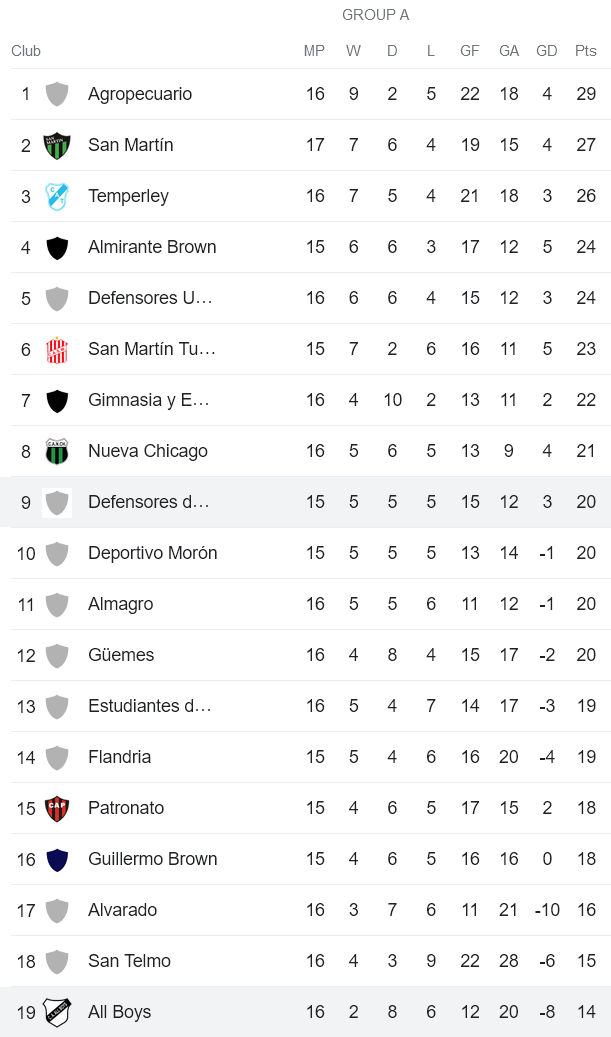Open the Agropecuario team page
The width and height of the screenshot is (611, 1037).
[138, 93]
